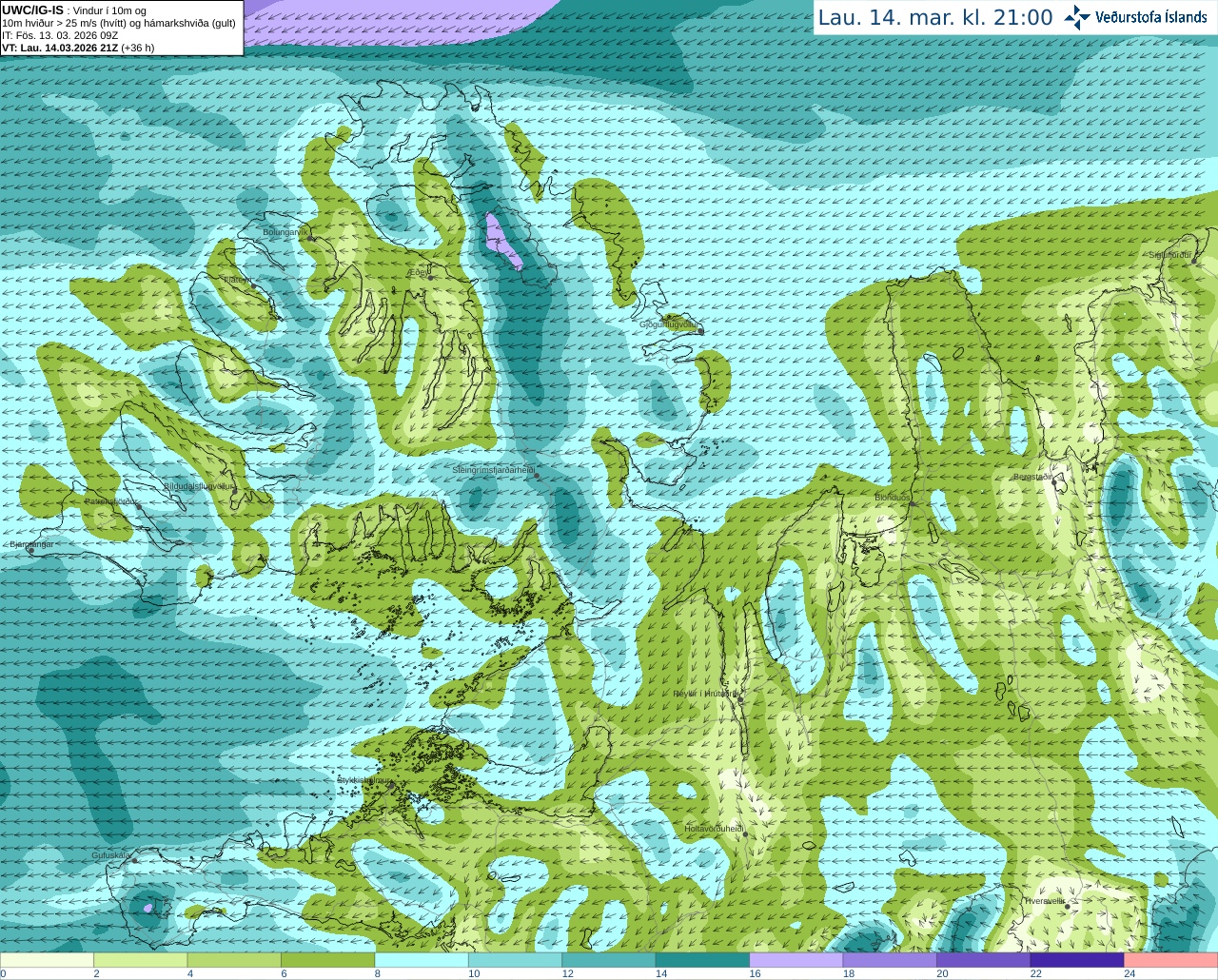Click the 'Steingrímsfjarðarheiði' place label
The height and width of the screenshot is (980, 1218).
(x=493, y=470)
